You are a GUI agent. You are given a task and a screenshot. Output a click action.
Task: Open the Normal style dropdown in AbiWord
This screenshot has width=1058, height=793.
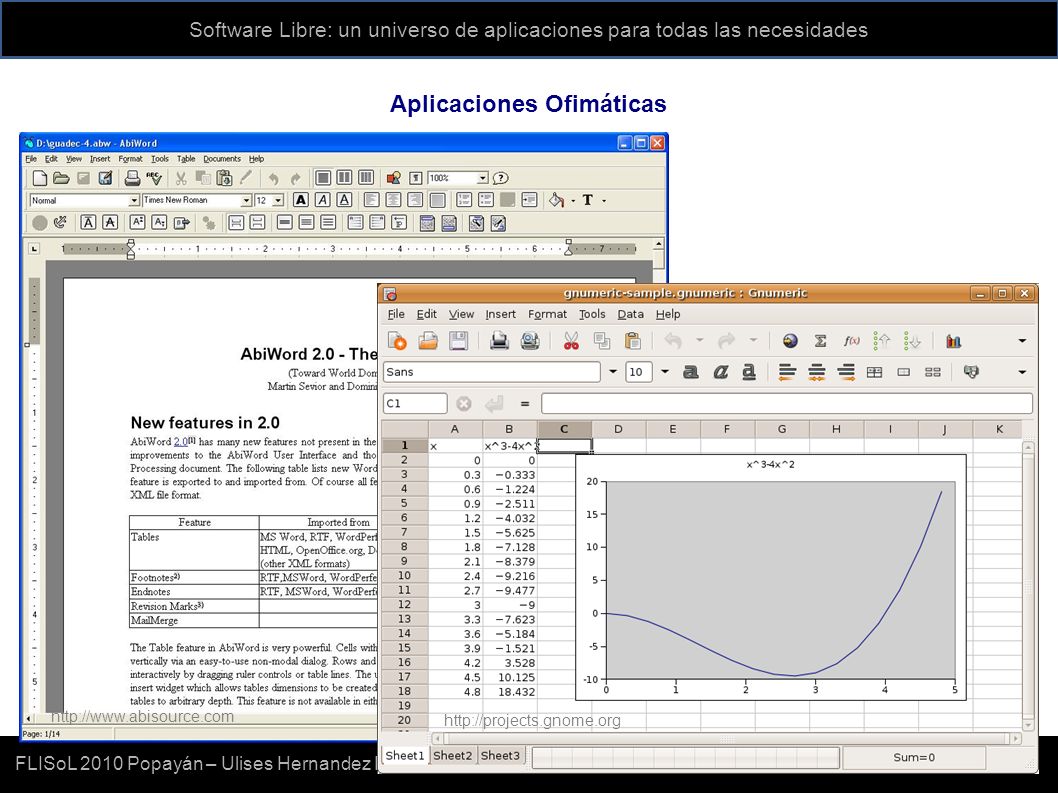click(x=134, y=200)
